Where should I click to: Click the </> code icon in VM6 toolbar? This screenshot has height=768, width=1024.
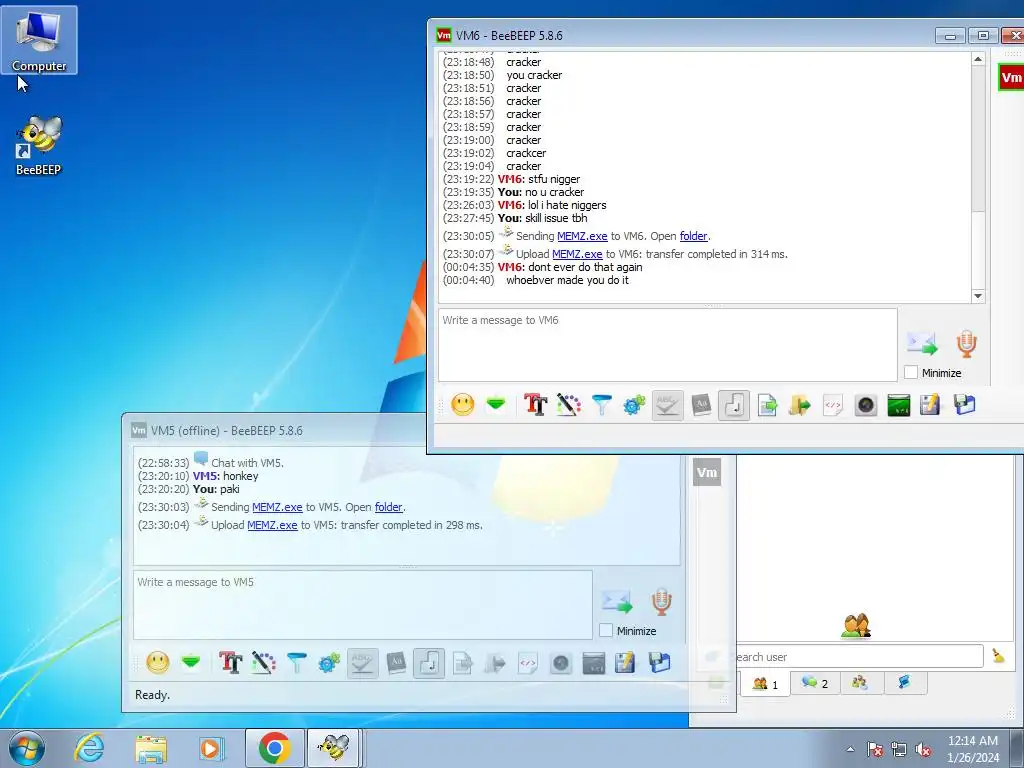833,405
